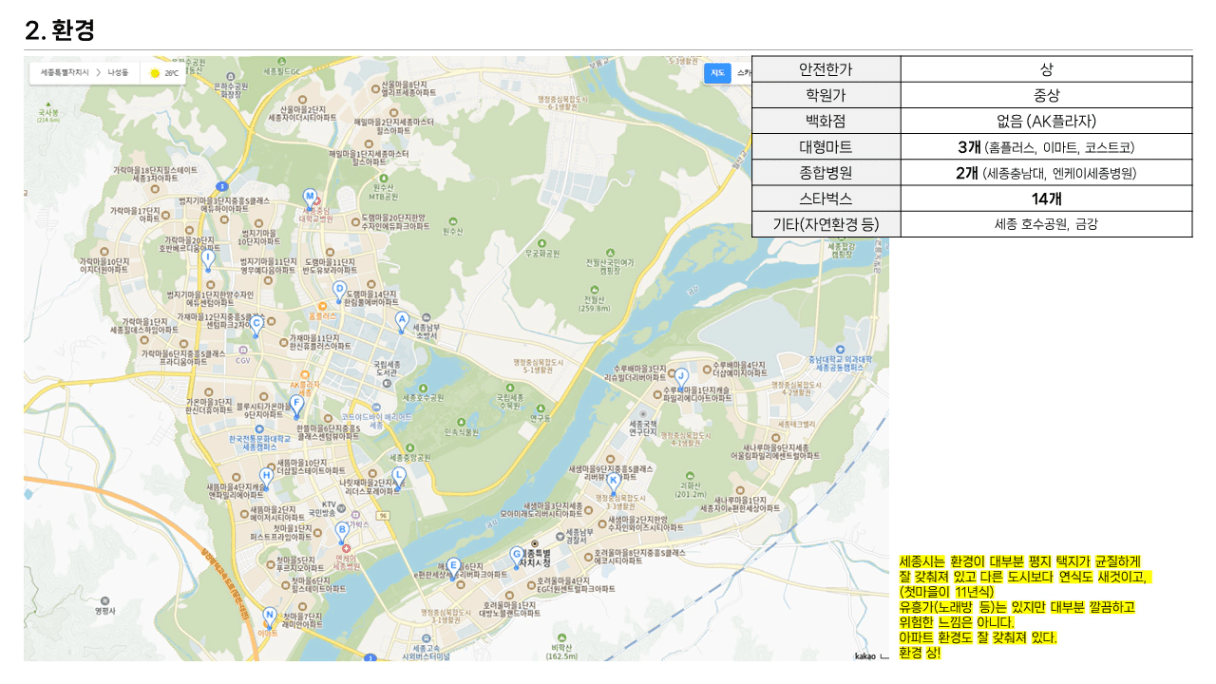Click the AK플라자 label on map
1216x684 pixels.
pyautogui.click(x=305, y=389)
